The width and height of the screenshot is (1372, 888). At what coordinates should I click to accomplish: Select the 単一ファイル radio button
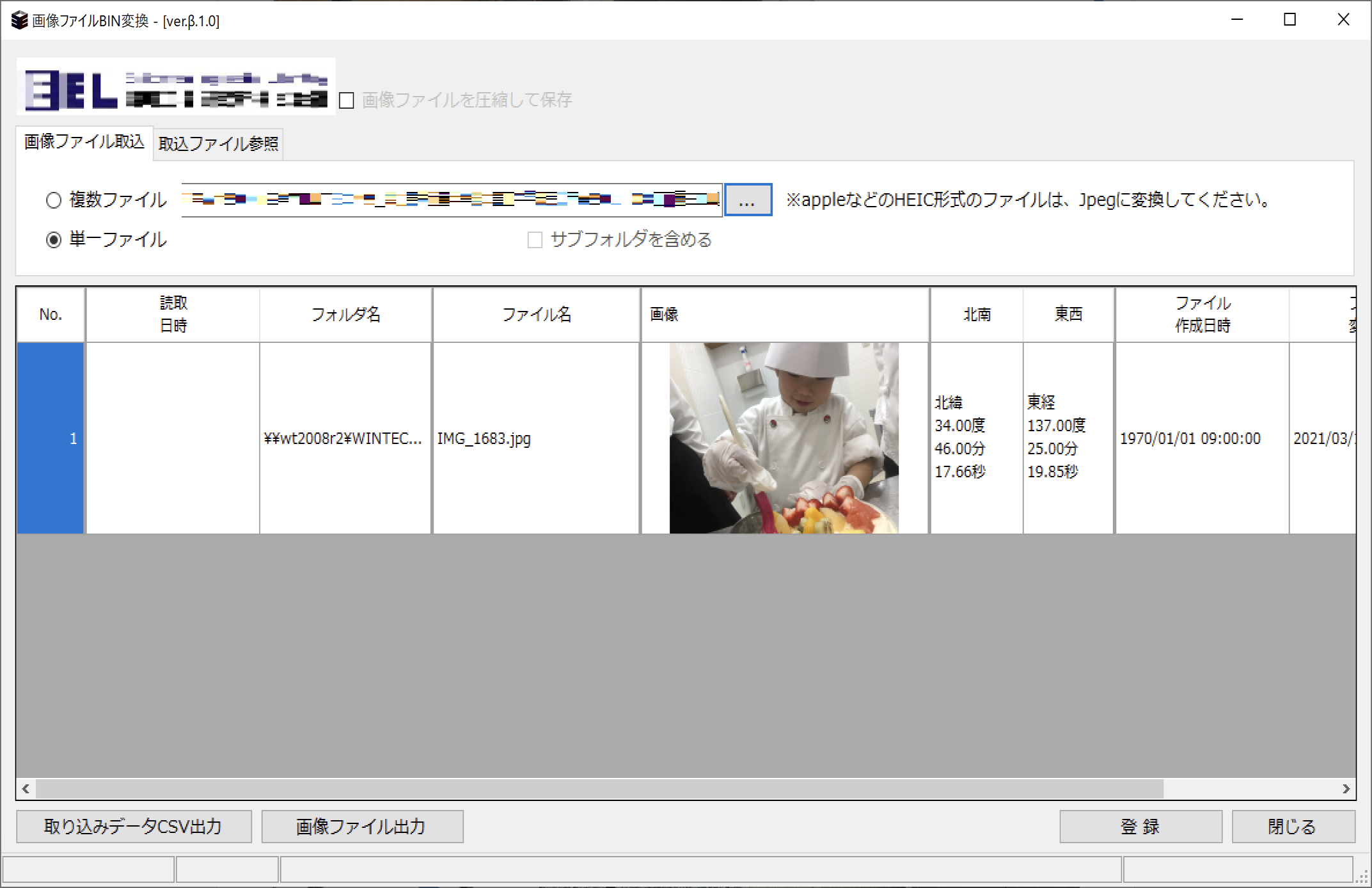click(x=54, y=240)
